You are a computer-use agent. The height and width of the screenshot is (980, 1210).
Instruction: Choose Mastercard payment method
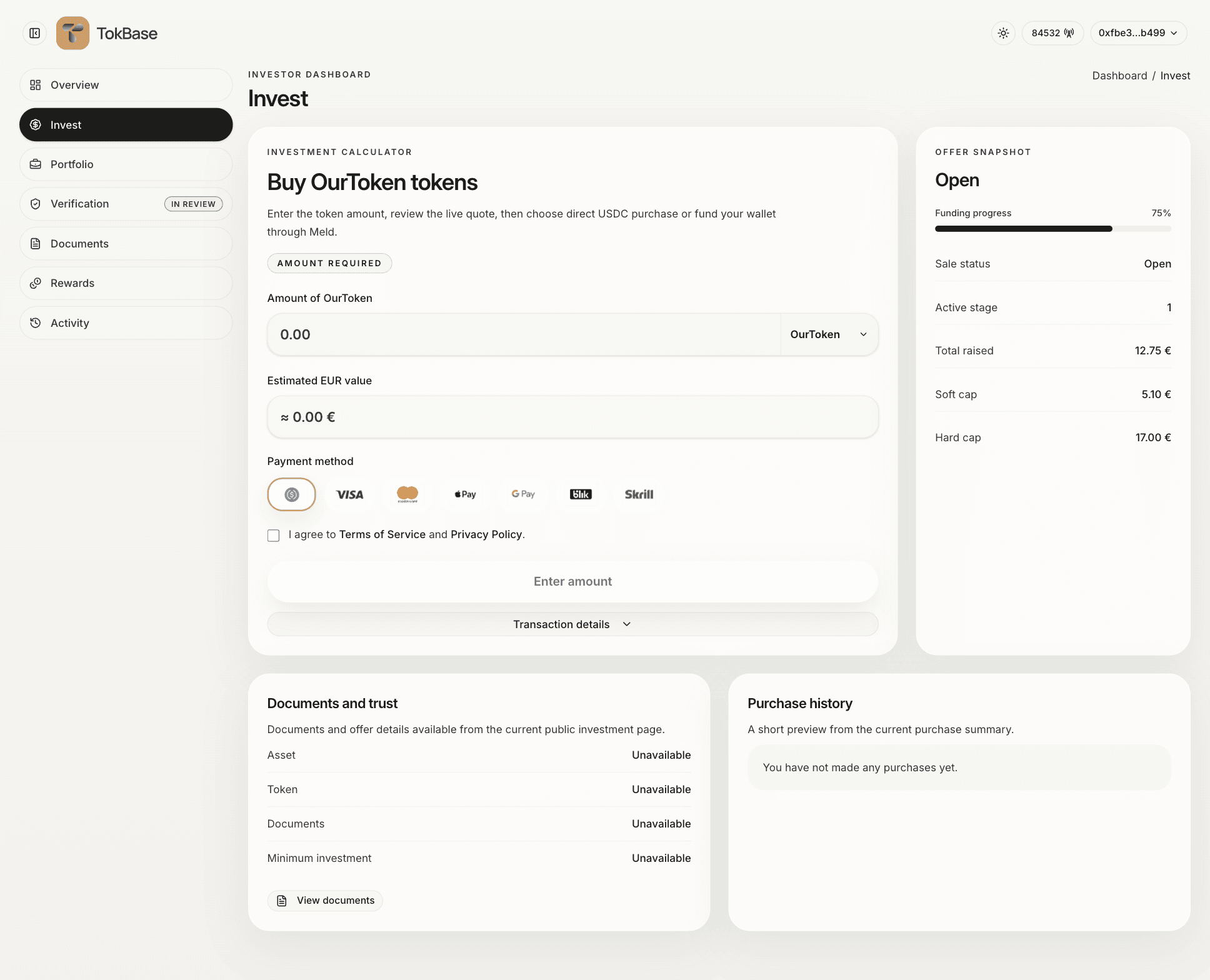[407, 494]
